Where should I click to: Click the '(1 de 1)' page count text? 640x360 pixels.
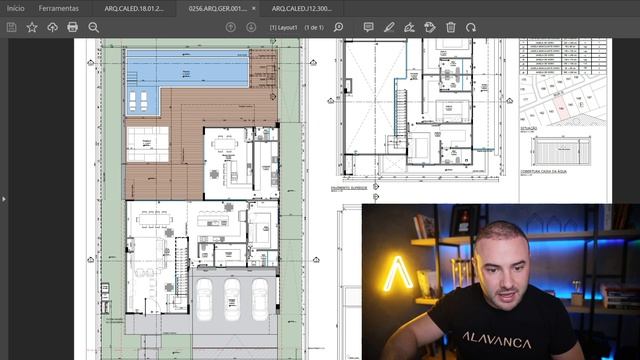(x=314, y=27)
